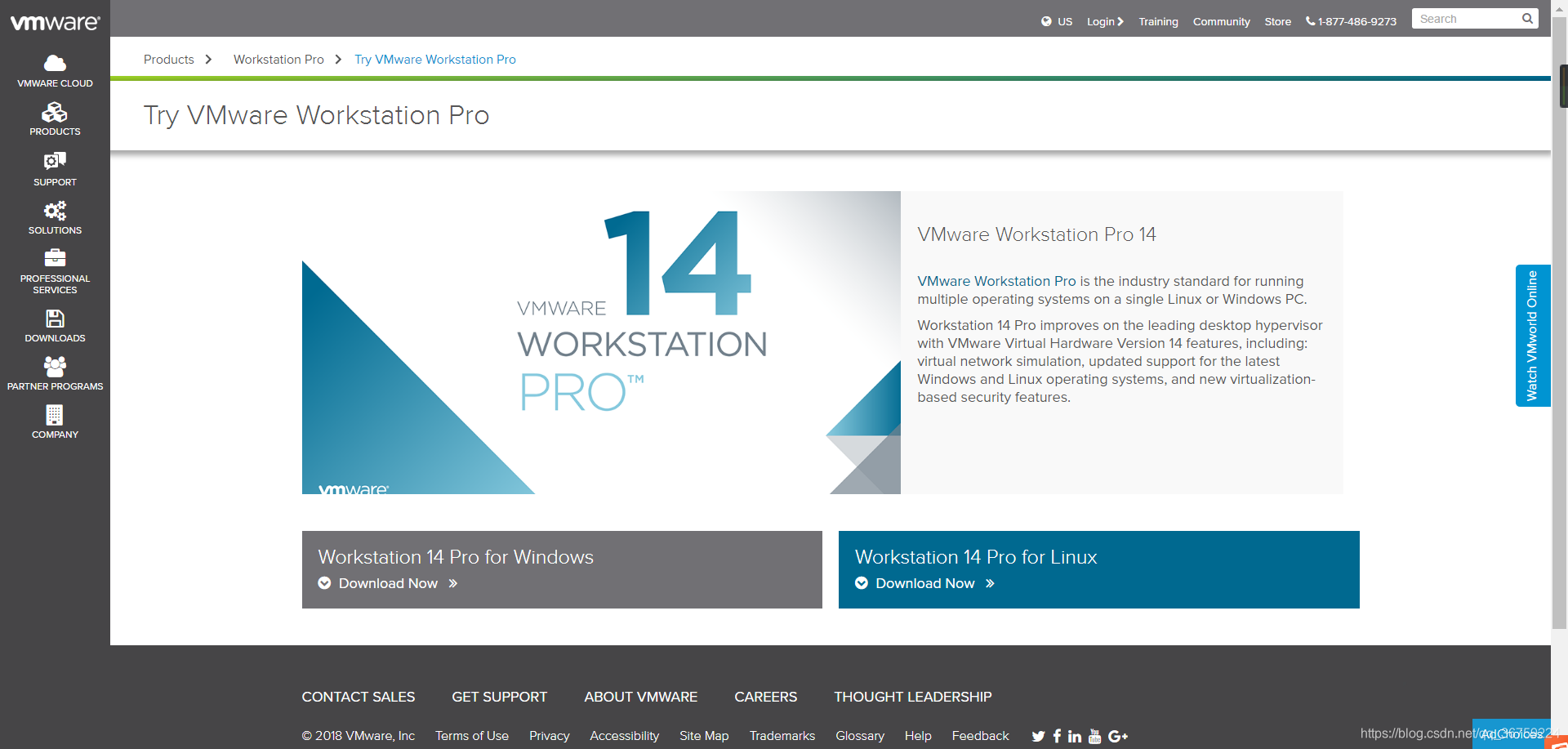Open the YouTube icon in the footer
The width and height of the screenshot is (1568, 749).
(x=1094, y=736)
